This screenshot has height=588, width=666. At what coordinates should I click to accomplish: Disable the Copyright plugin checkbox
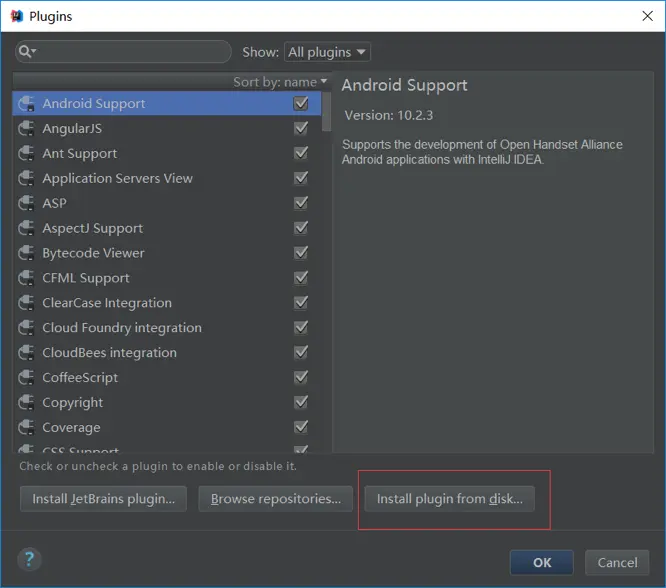click(301, 402)
